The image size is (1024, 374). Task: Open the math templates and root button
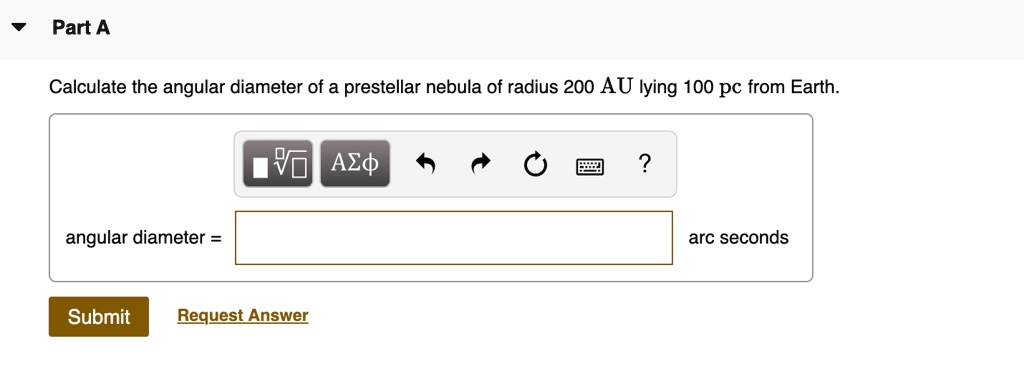click(x=278, y=164)
